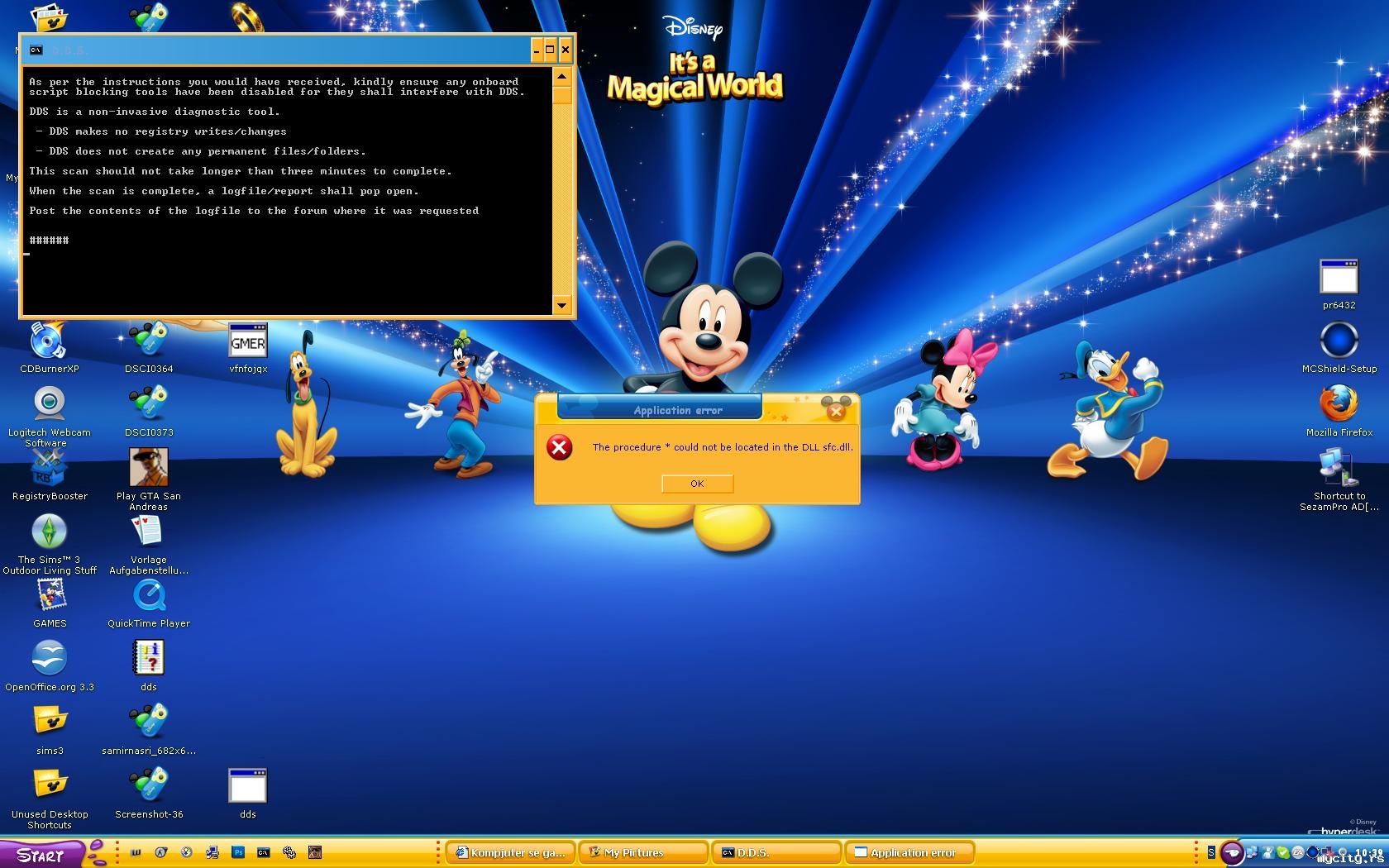Maximize the D.D.S. console window
This screenshot has width=1389, height=868.
pos(550,50)
